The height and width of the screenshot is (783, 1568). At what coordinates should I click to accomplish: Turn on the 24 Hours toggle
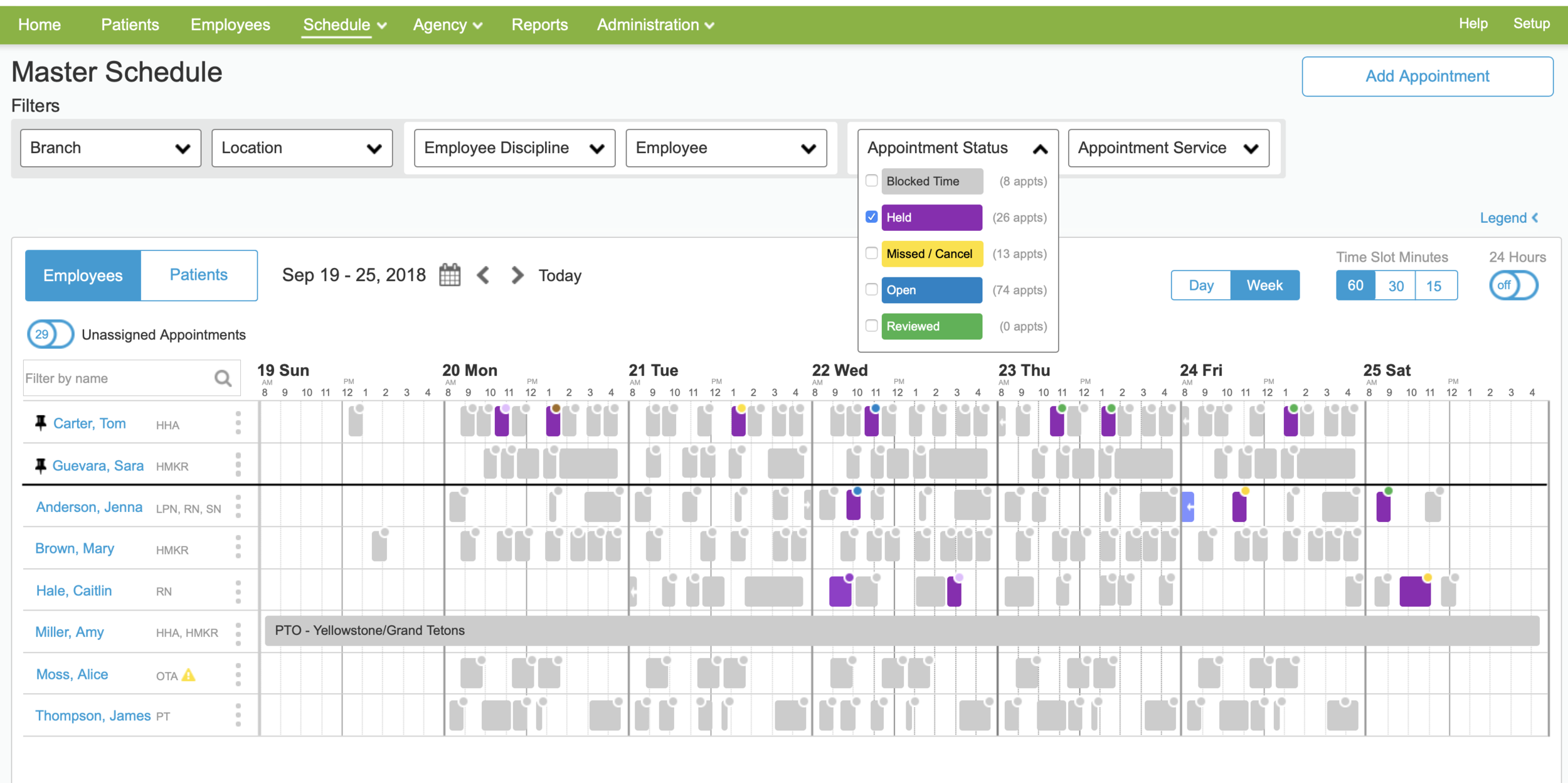[1513, 286]
